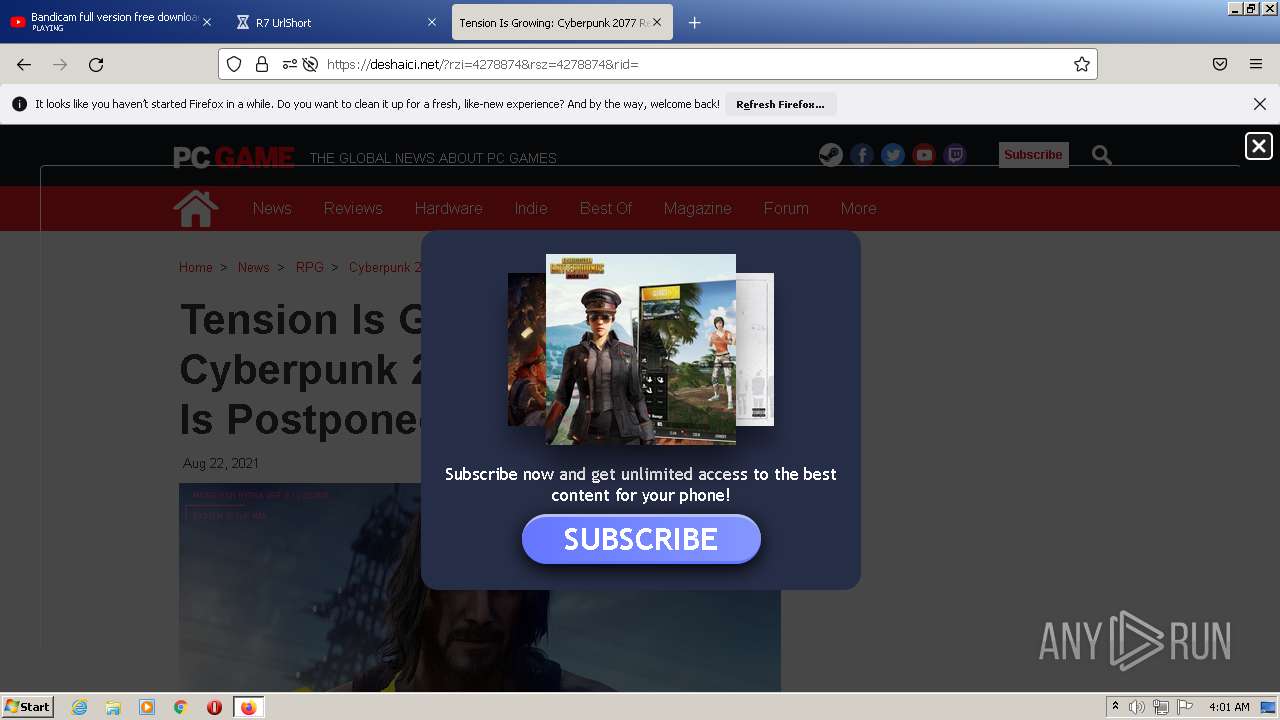1280x720 pixels.
Task: Click the Aug 22, 2021 article date
Action: [221, 463]
